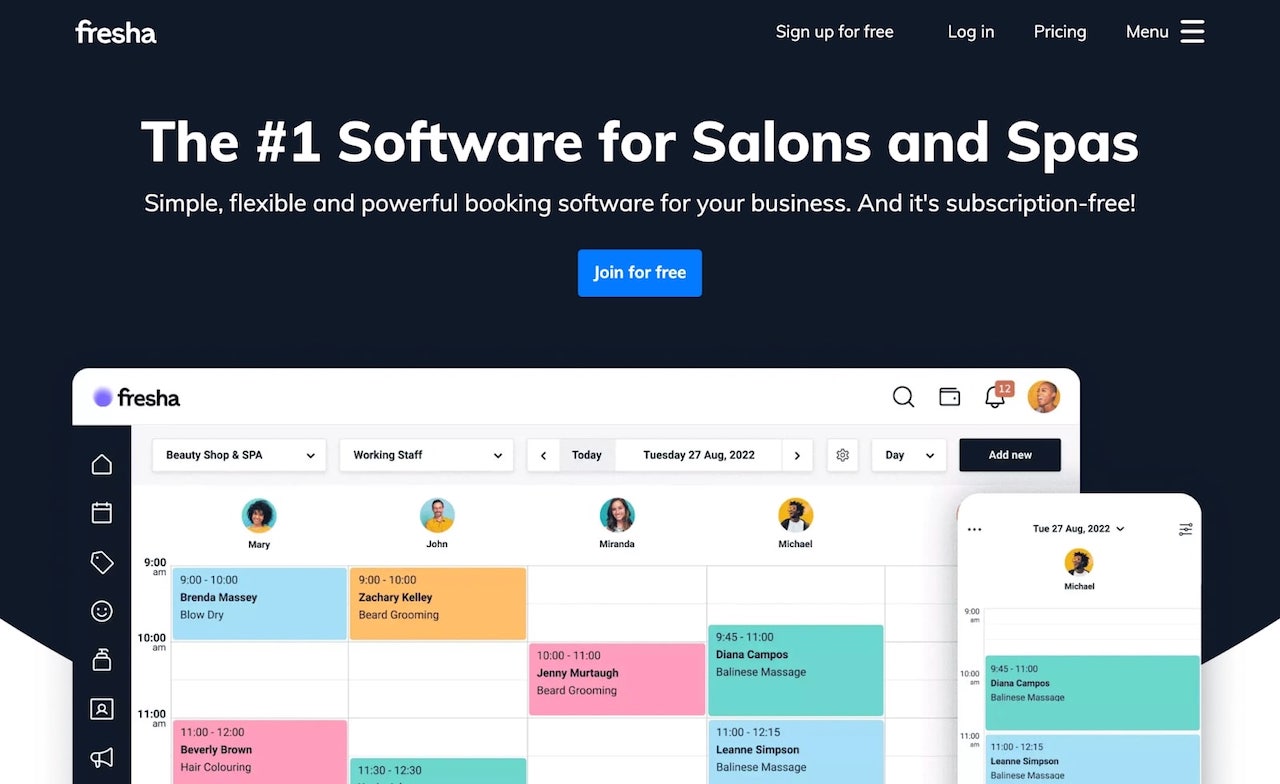Open the Working Staff dropdown
1280x784 pixels.
coord(427,455)
